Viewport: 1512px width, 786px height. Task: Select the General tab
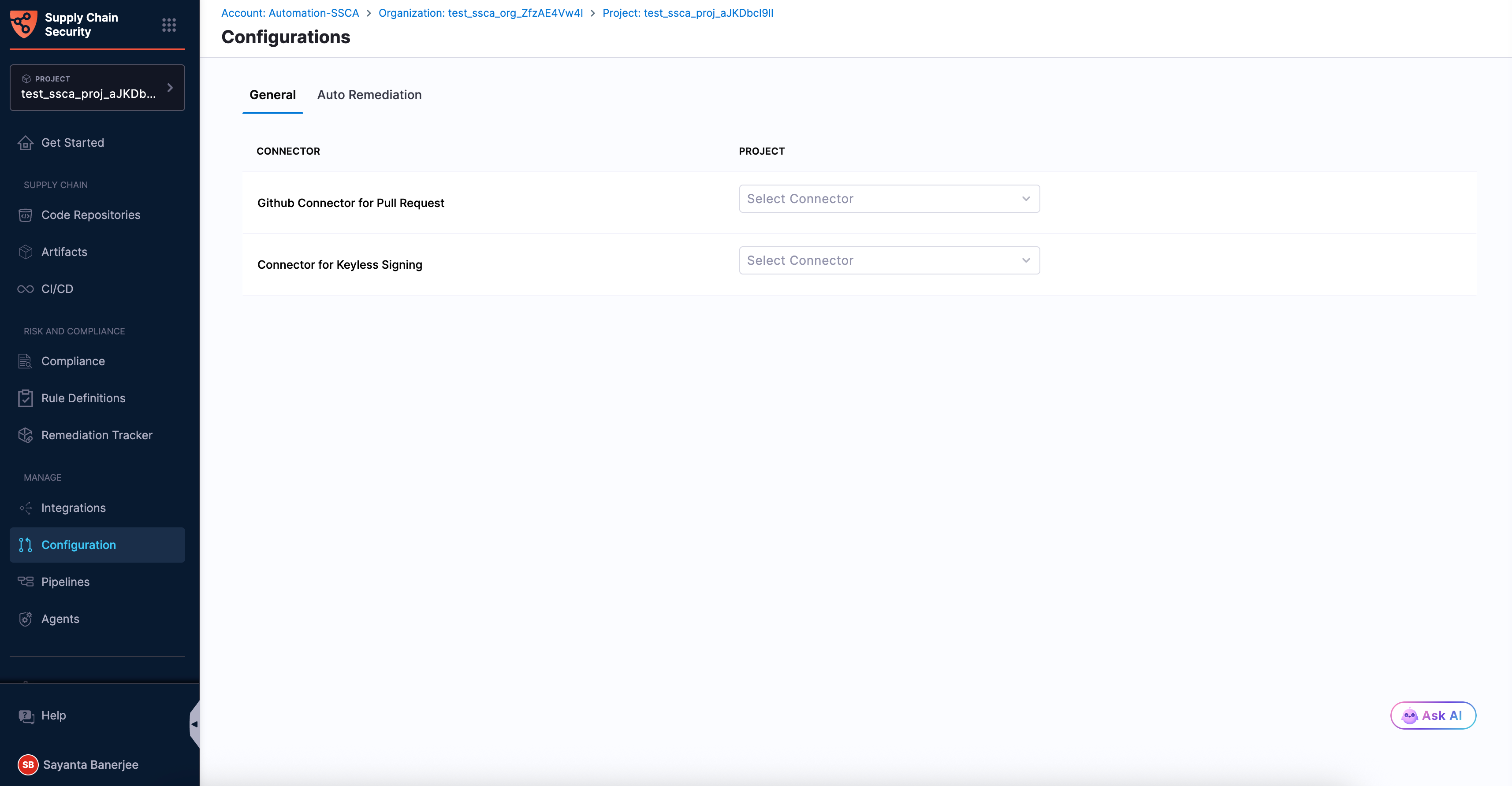(272, 95)
